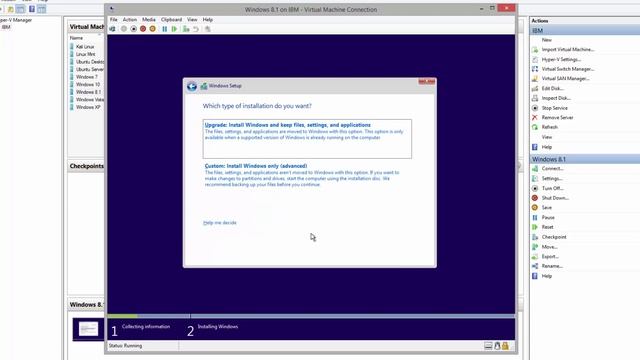640x360 pixels.
Task: Select Linux Mint virtual machine
Action: [85, 54]
